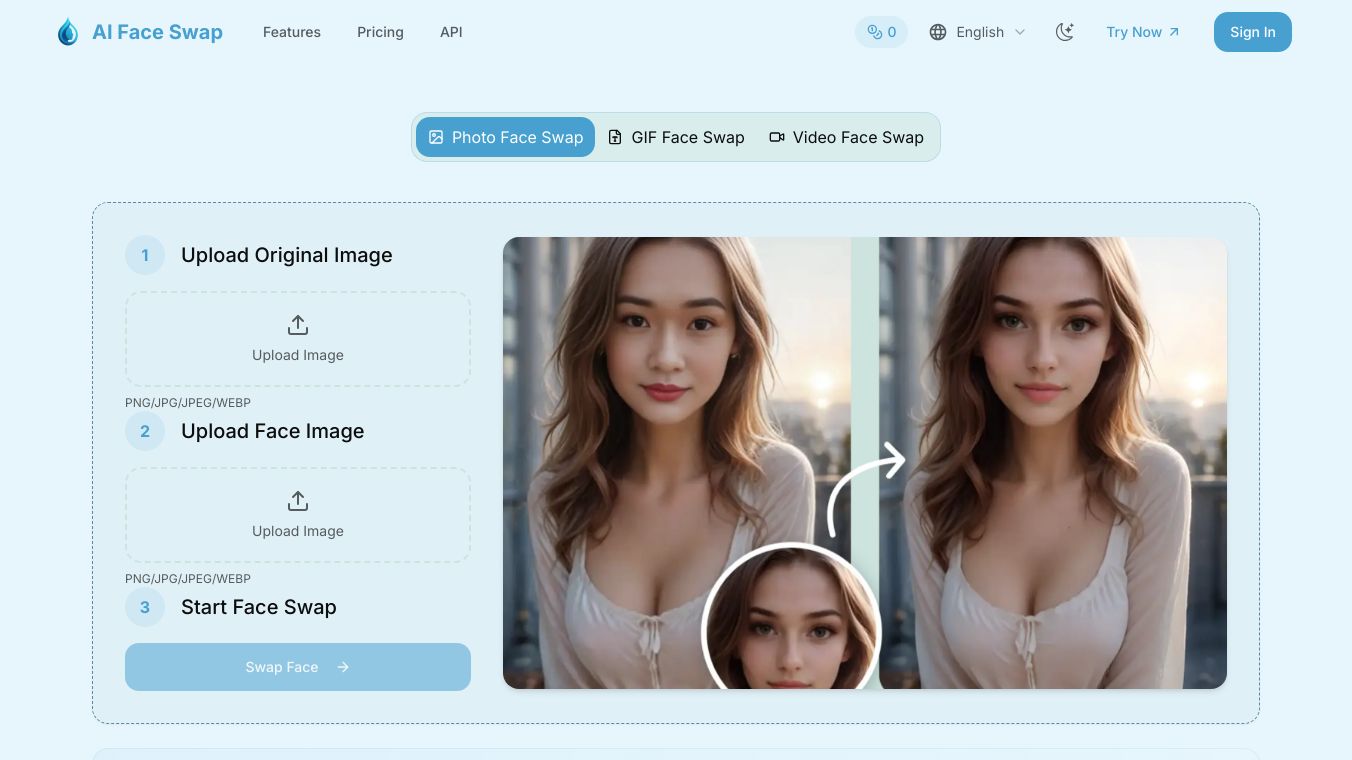Viewport: 1352px width, 760px height.
Task: Click the Swap Face button
Action: [298, 667]
